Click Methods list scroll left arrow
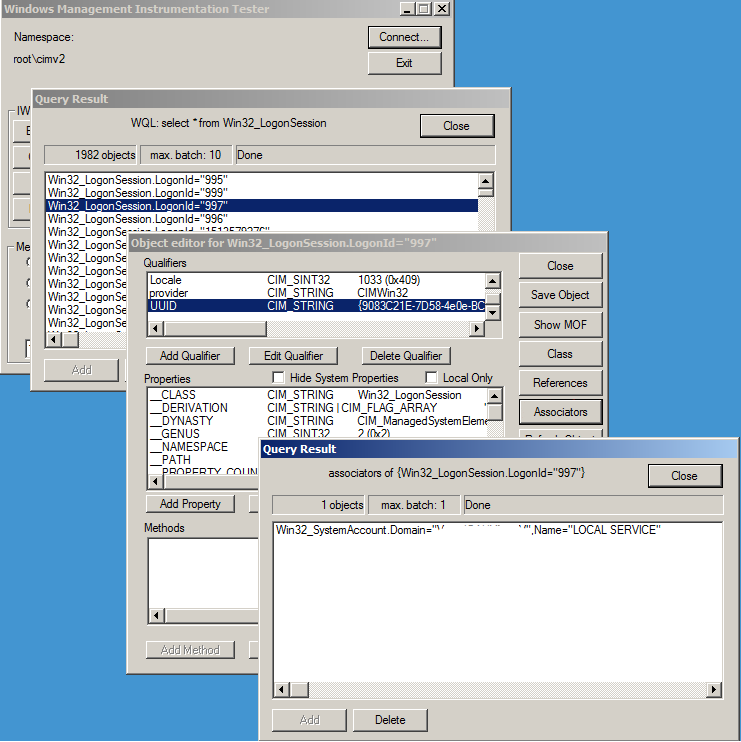This screenshot has width=741, height=742. tap(157, 616)
